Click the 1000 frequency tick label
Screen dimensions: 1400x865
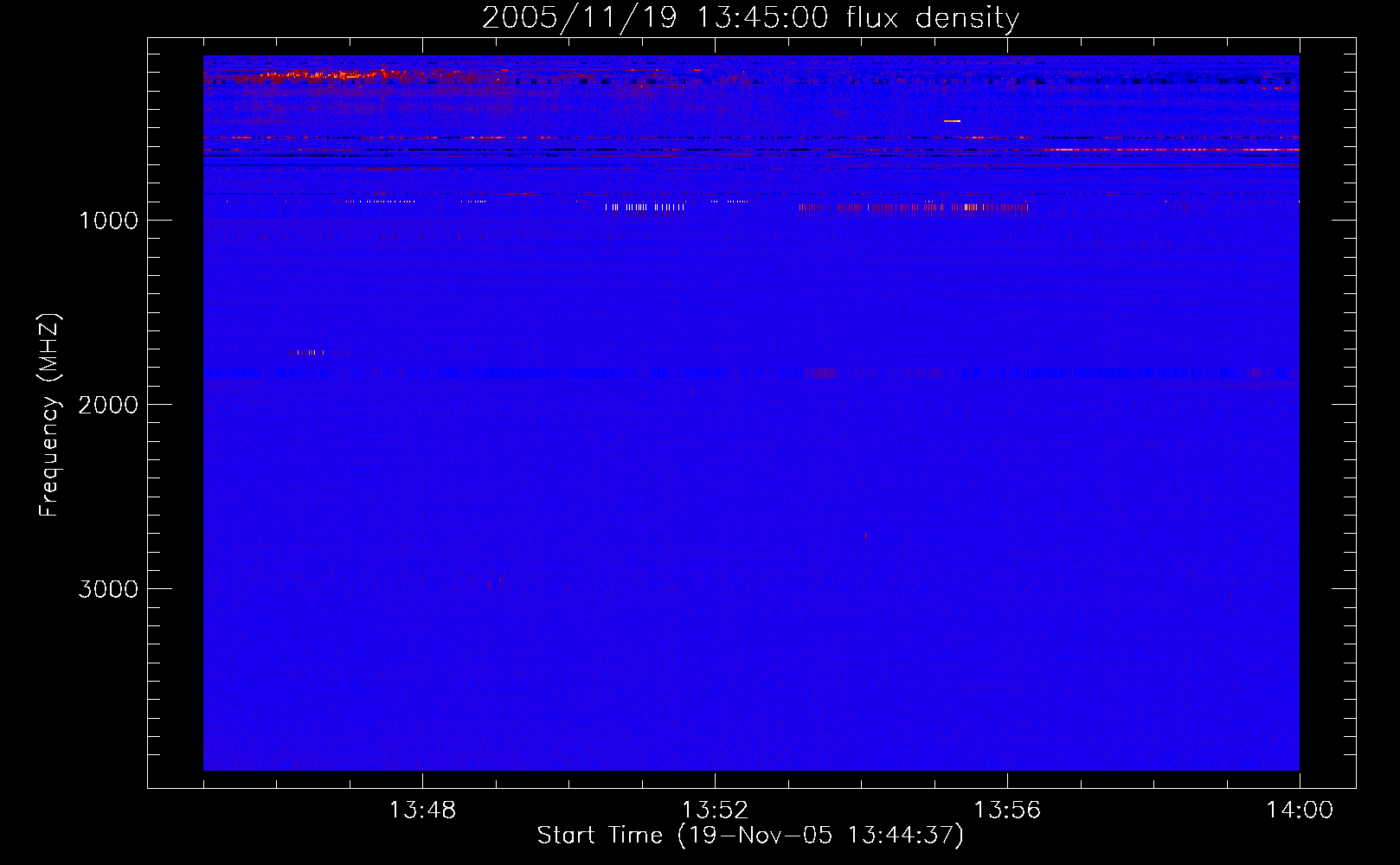(108, 221)
